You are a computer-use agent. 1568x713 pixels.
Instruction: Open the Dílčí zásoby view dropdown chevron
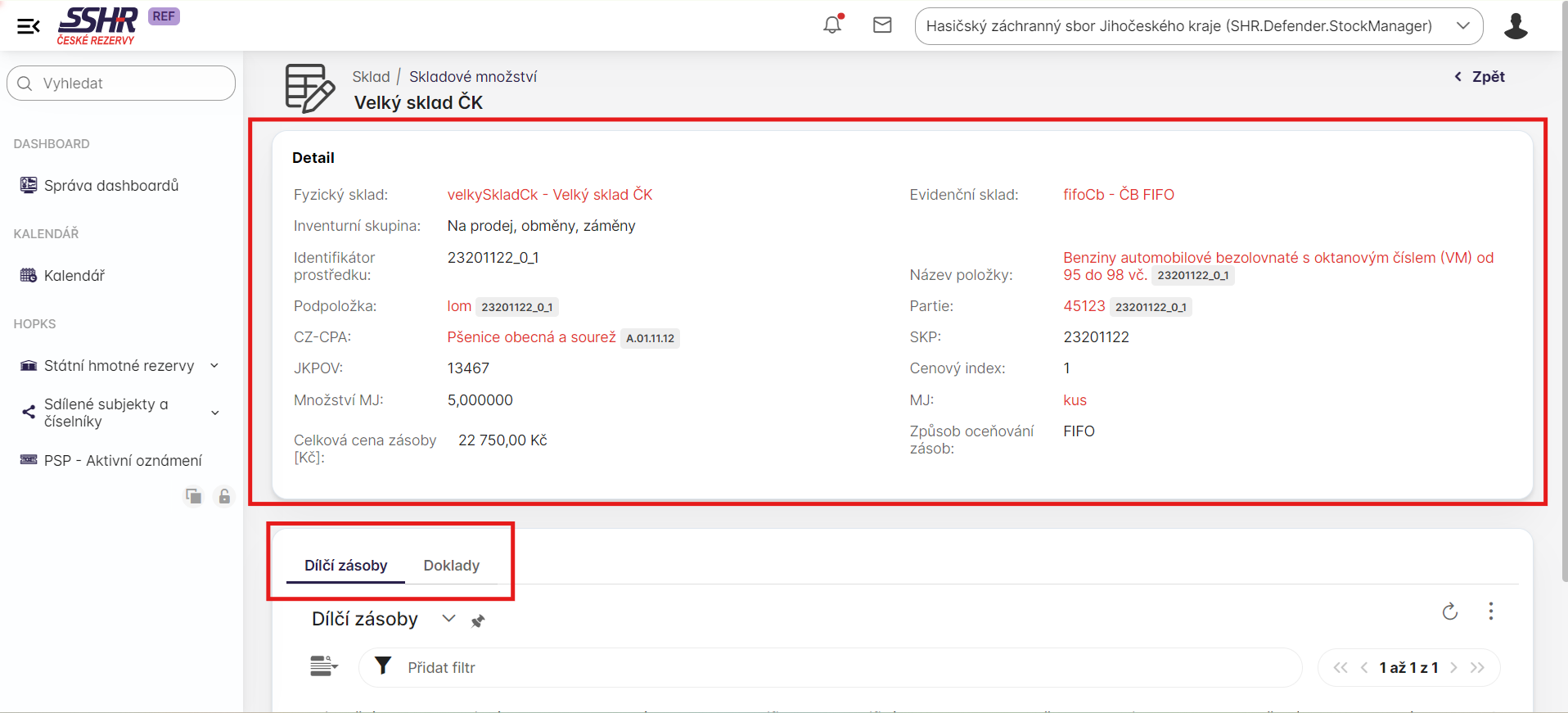coord(448,619)
